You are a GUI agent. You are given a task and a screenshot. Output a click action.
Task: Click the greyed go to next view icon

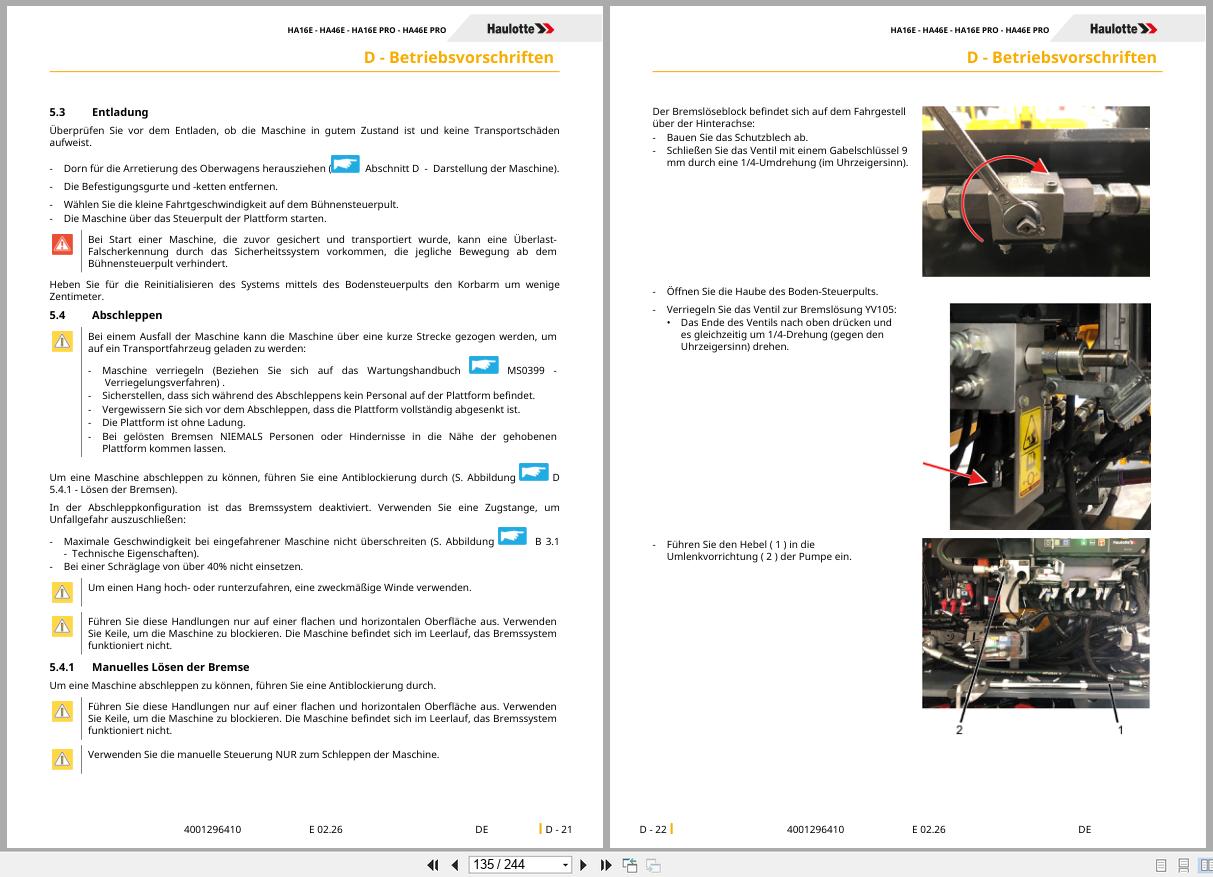pos(653,865)
